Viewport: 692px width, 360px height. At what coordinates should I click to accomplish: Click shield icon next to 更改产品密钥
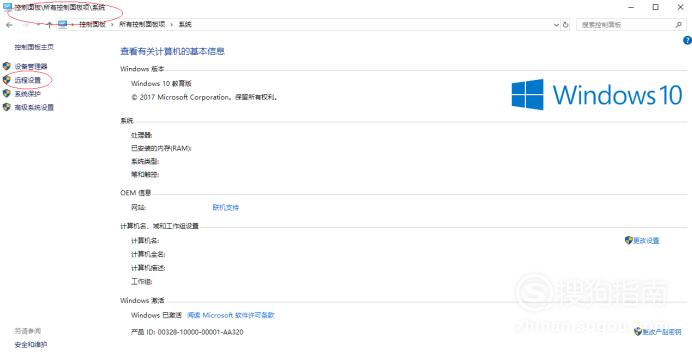(x=638, y=331)
